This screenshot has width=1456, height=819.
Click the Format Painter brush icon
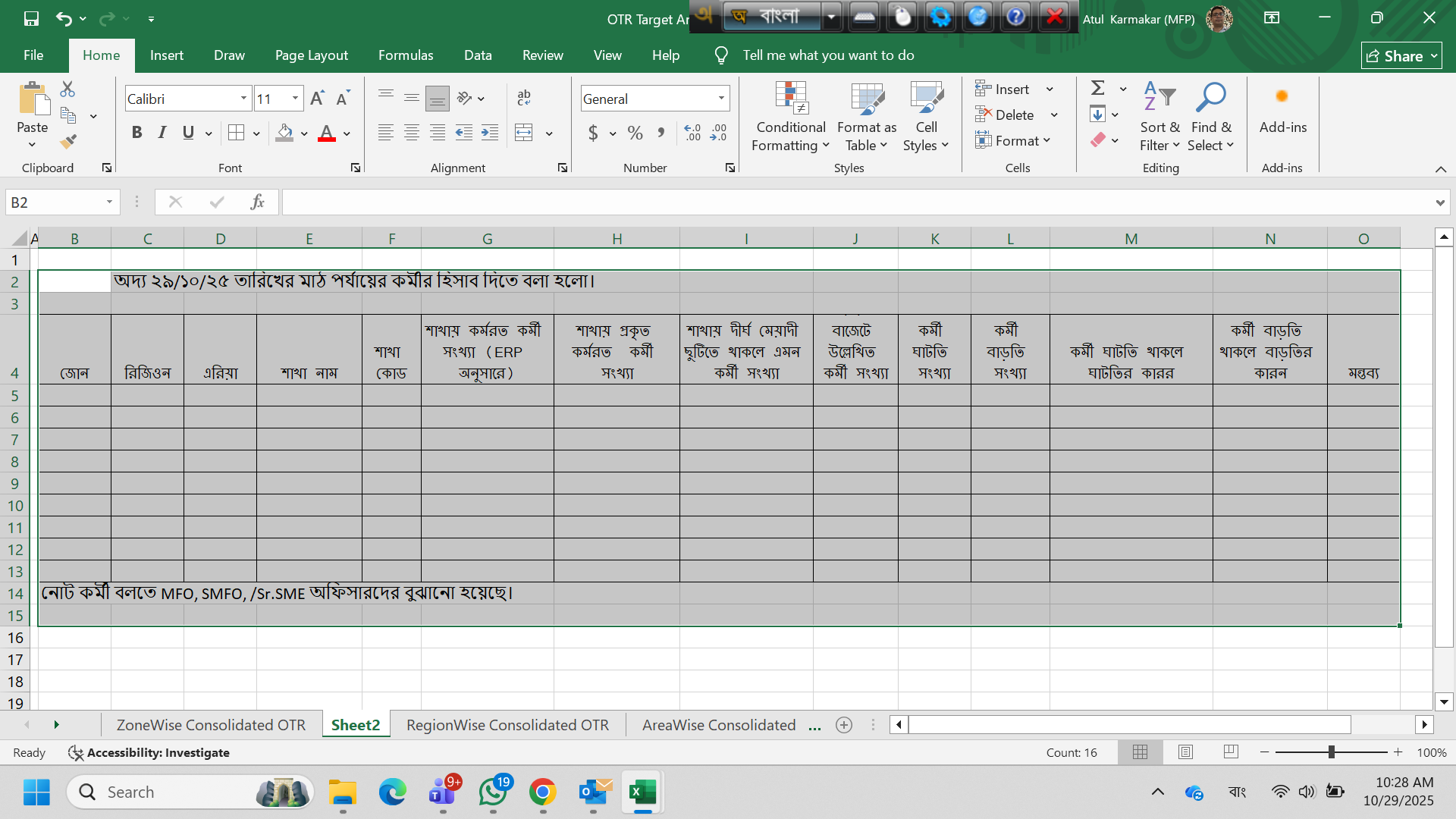pyautogui.click(x=68, y=141)
